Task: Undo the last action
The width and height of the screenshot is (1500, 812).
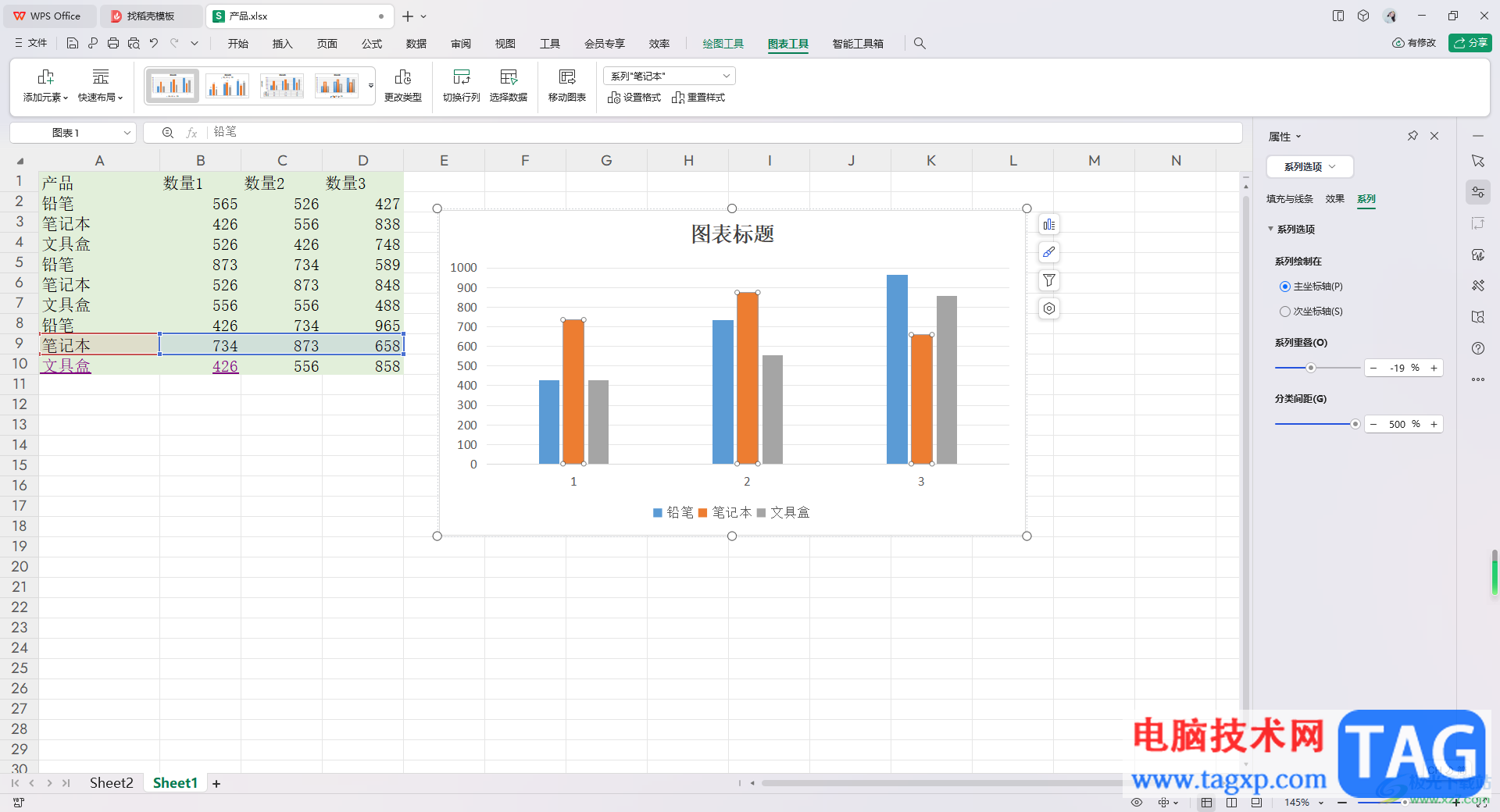Action: [x=154, y=44]
